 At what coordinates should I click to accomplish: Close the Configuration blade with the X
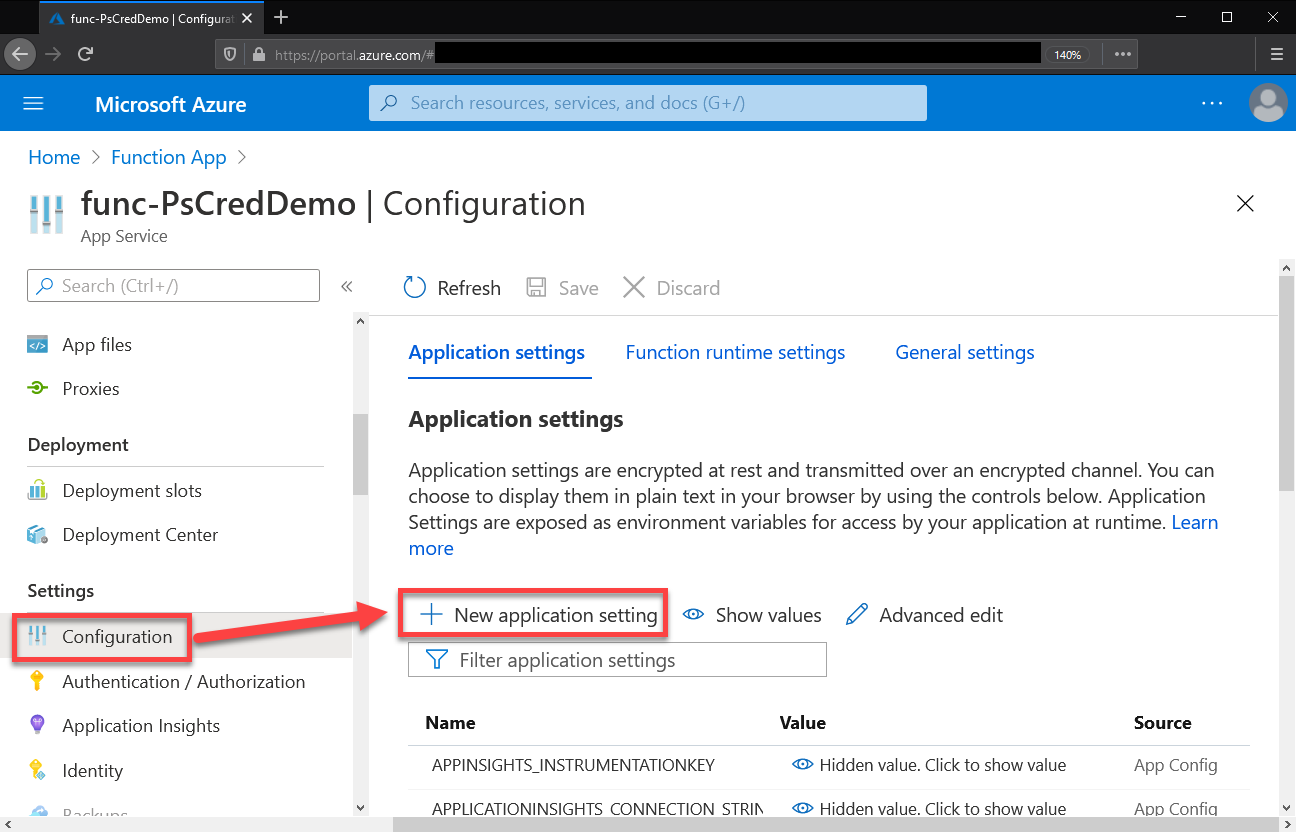(x=1245, y=204)
